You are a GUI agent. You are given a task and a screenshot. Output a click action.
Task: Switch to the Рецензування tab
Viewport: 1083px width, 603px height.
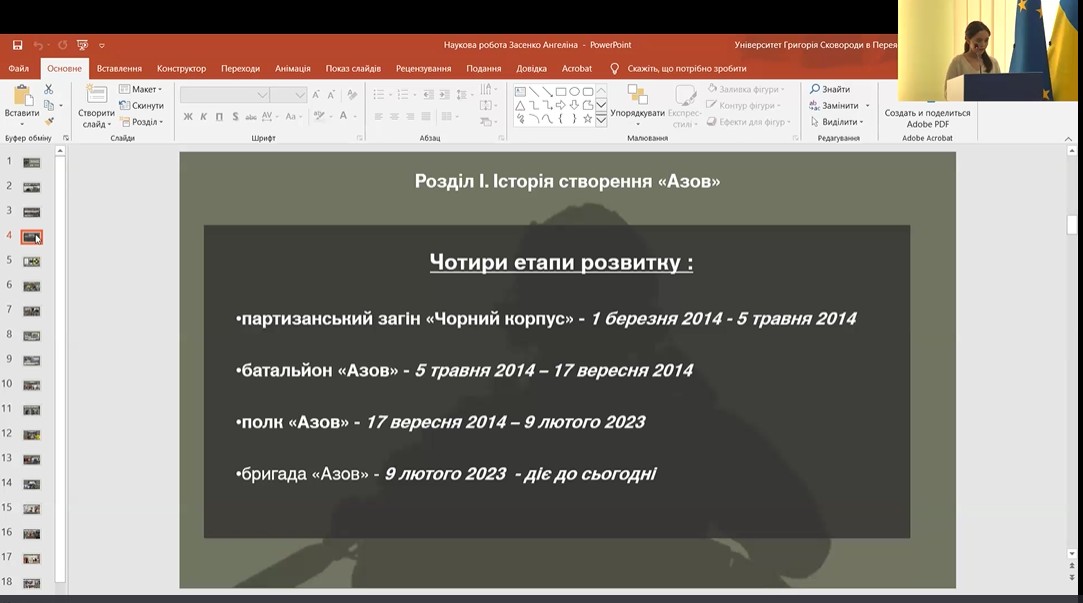[423, 68]
